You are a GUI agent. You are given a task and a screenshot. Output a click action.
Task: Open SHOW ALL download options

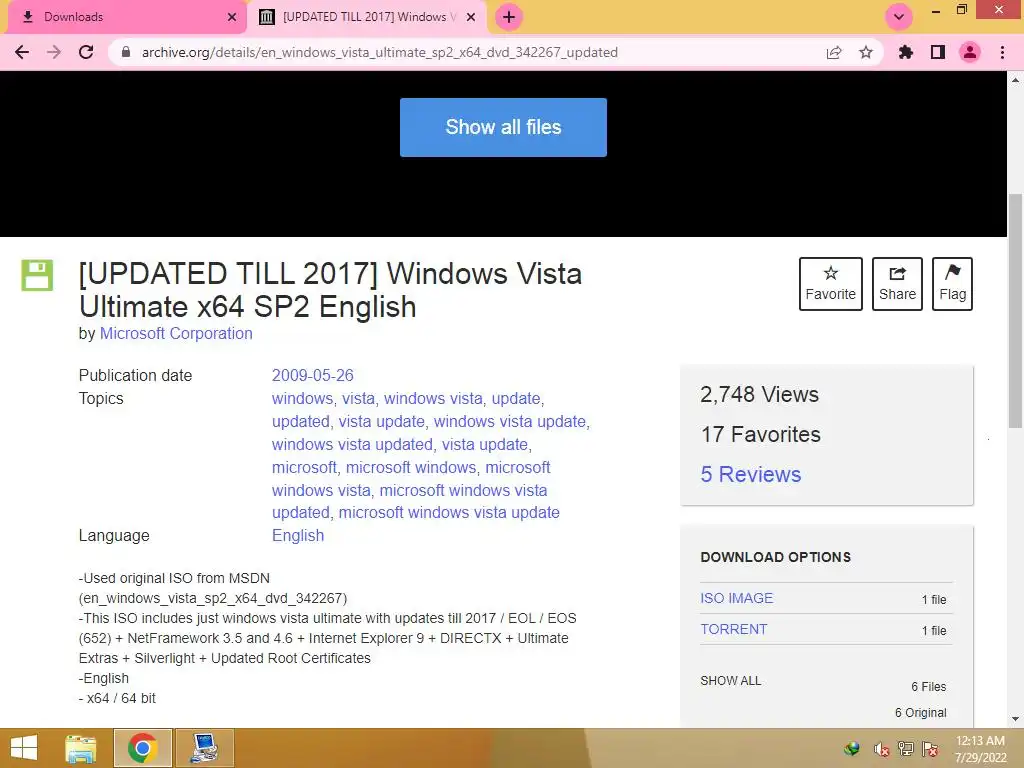730,680
